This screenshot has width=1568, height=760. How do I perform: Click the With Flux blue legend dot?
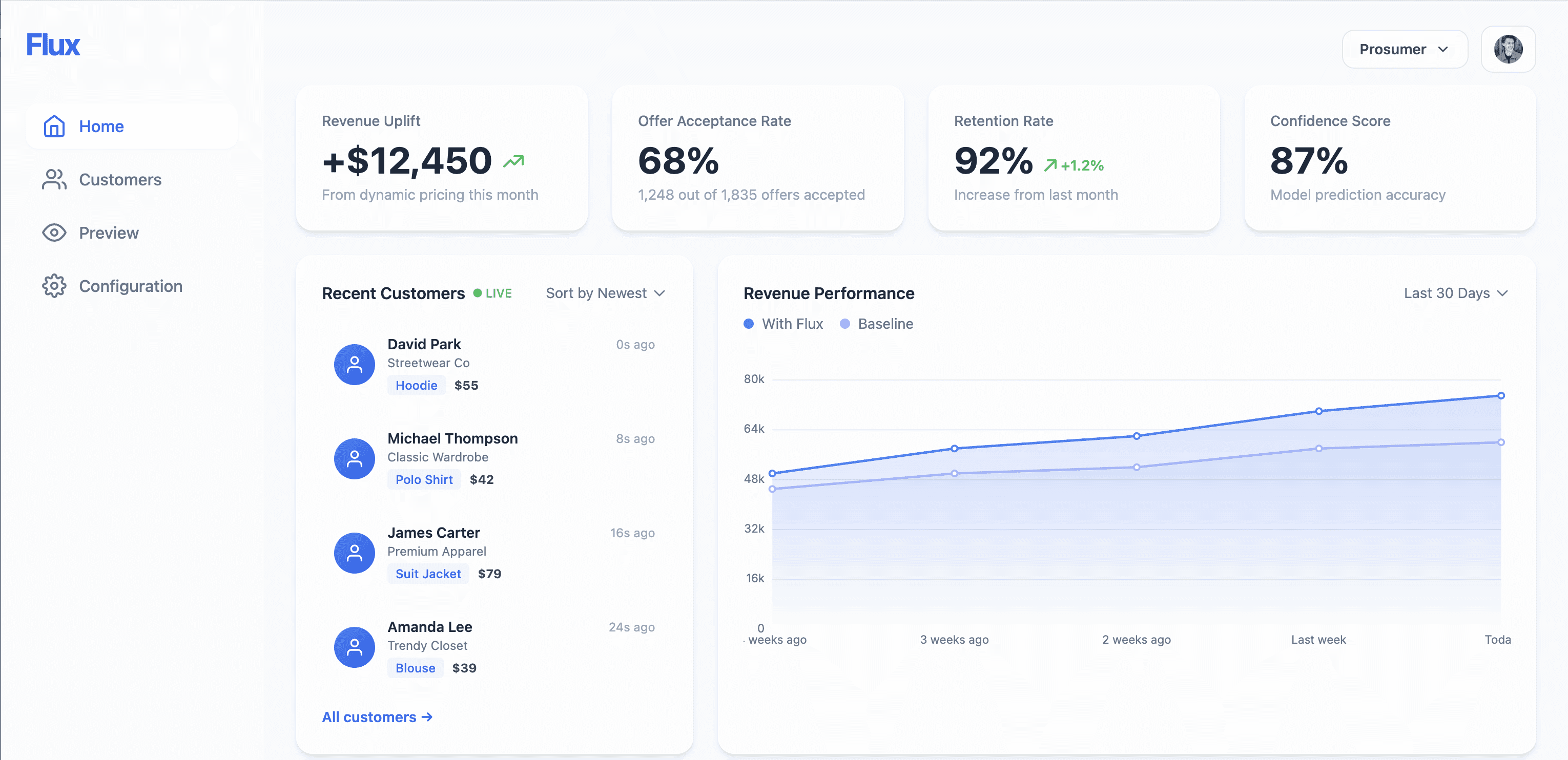[748, 324]
